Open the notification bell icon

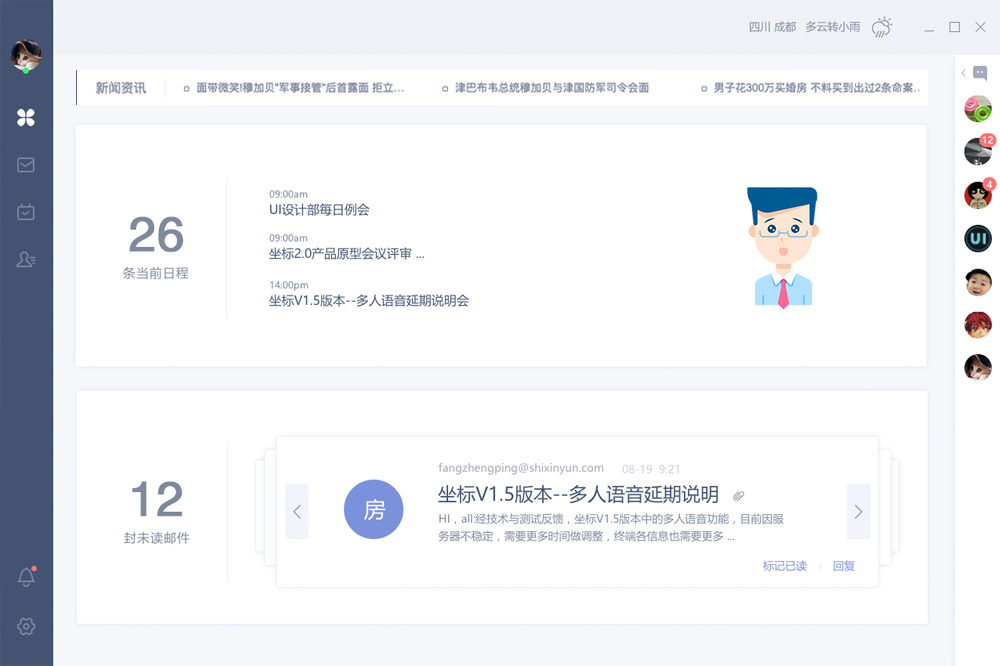tap(26, 577)
